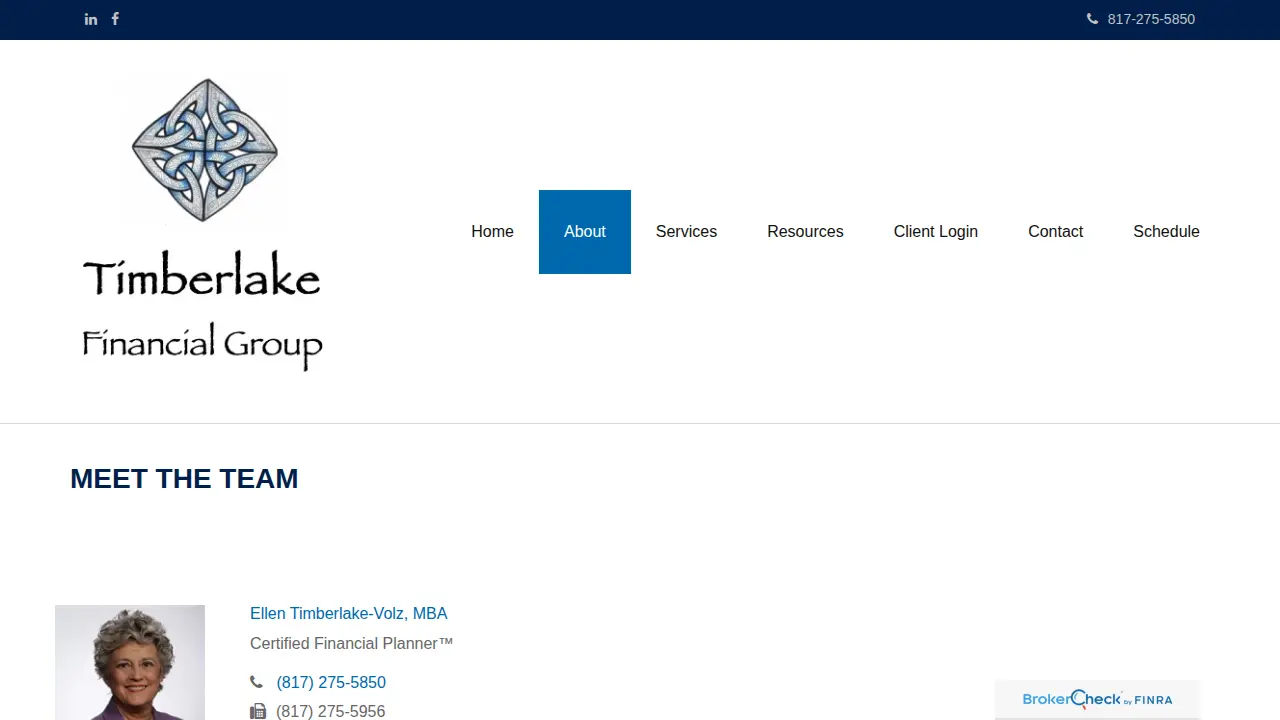
Task: Click phone icon beside (817) 275-5850
Action: [257, 682]
